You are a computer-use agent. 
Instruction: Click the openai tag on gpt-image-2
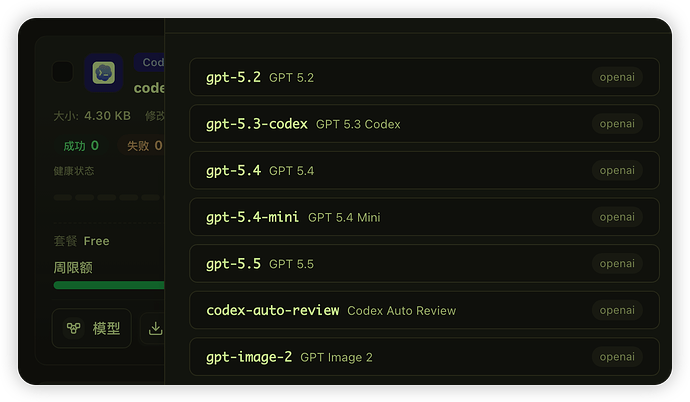[617, 357]
